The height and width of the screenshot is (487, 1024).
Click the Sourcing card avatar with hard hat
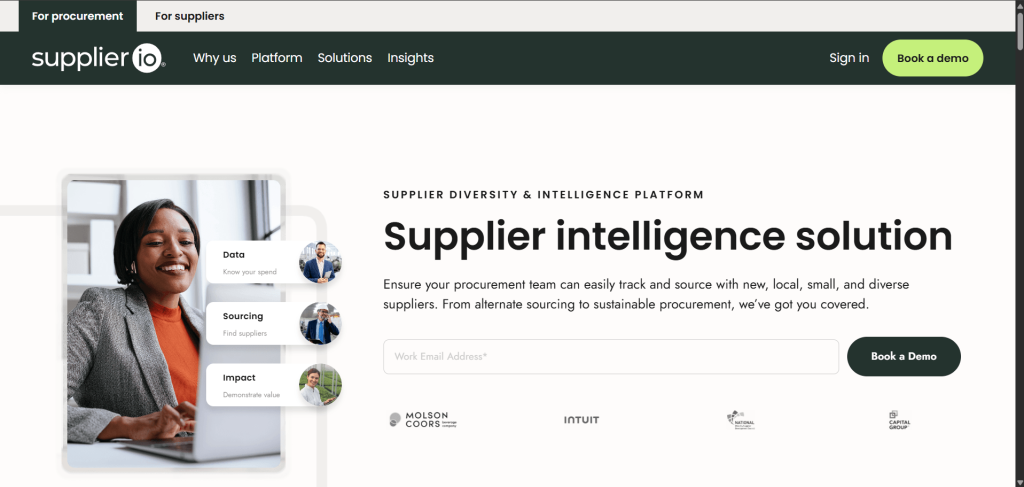[320, 323]
